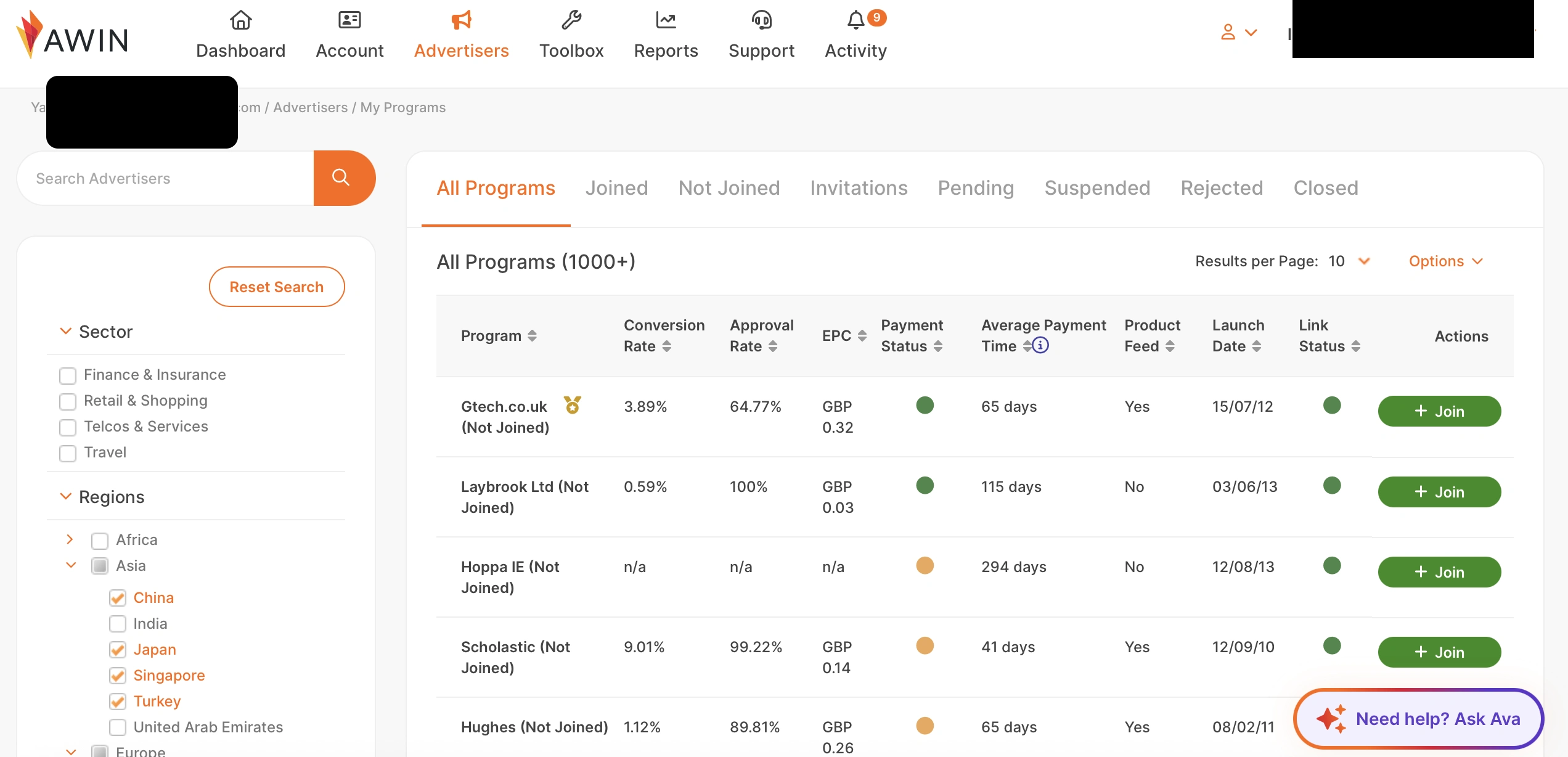Open the Toolbox wrench icon
This screenshot has height=757, width=1568.
(571, 20)
